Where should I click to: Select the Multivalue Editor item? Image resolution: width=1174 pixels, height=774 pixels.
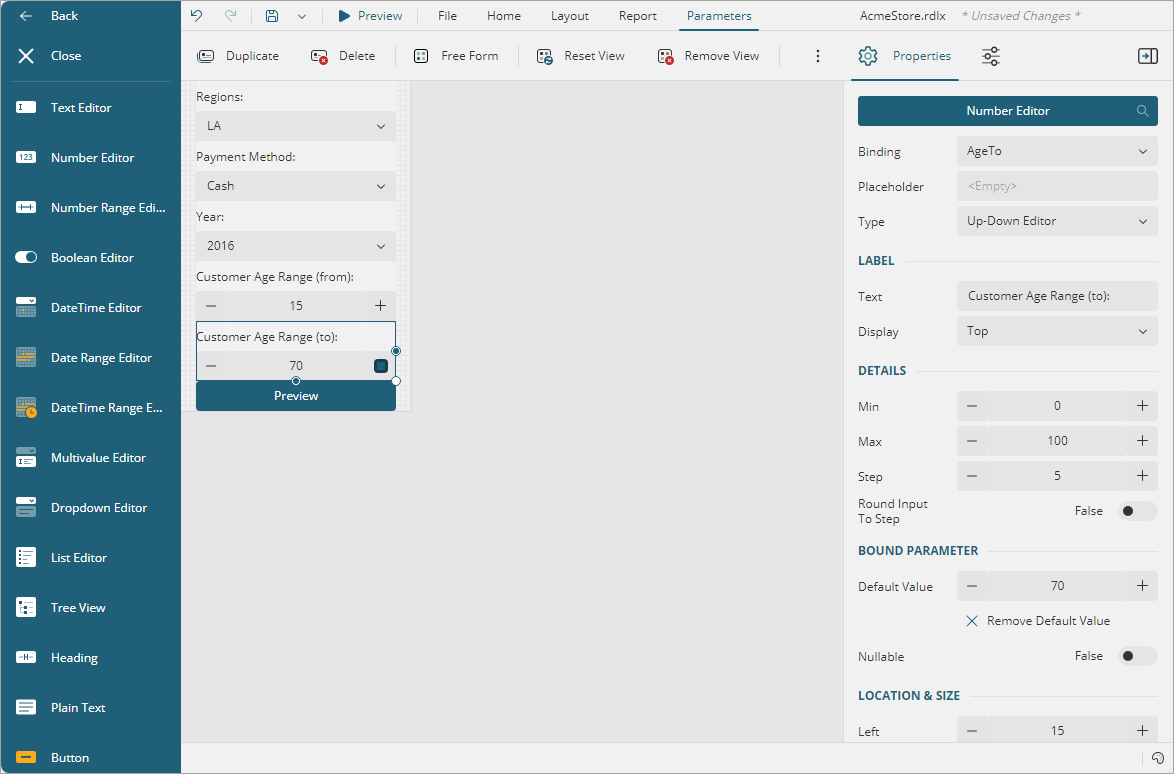[90, 458]
